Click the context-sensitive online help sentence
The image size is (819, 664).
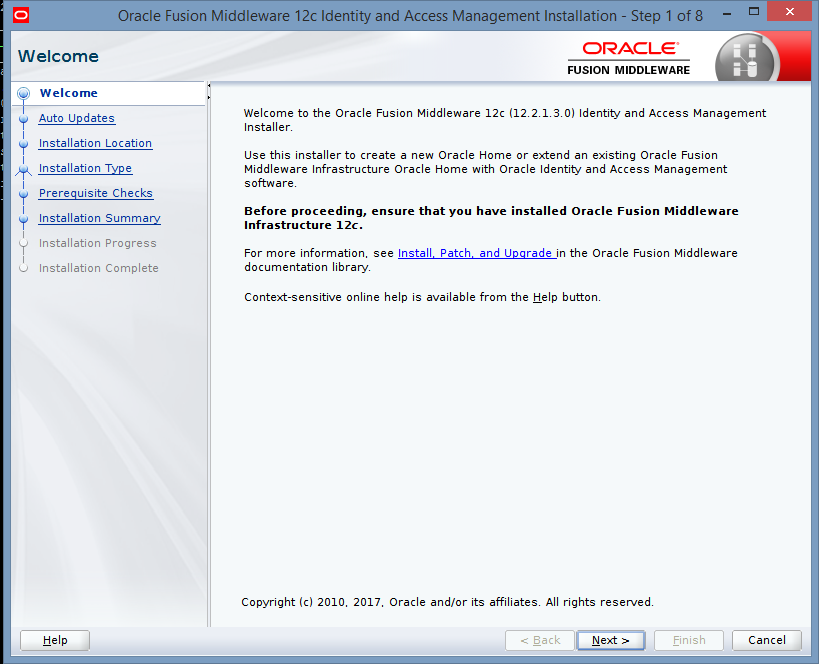point(422,297)
